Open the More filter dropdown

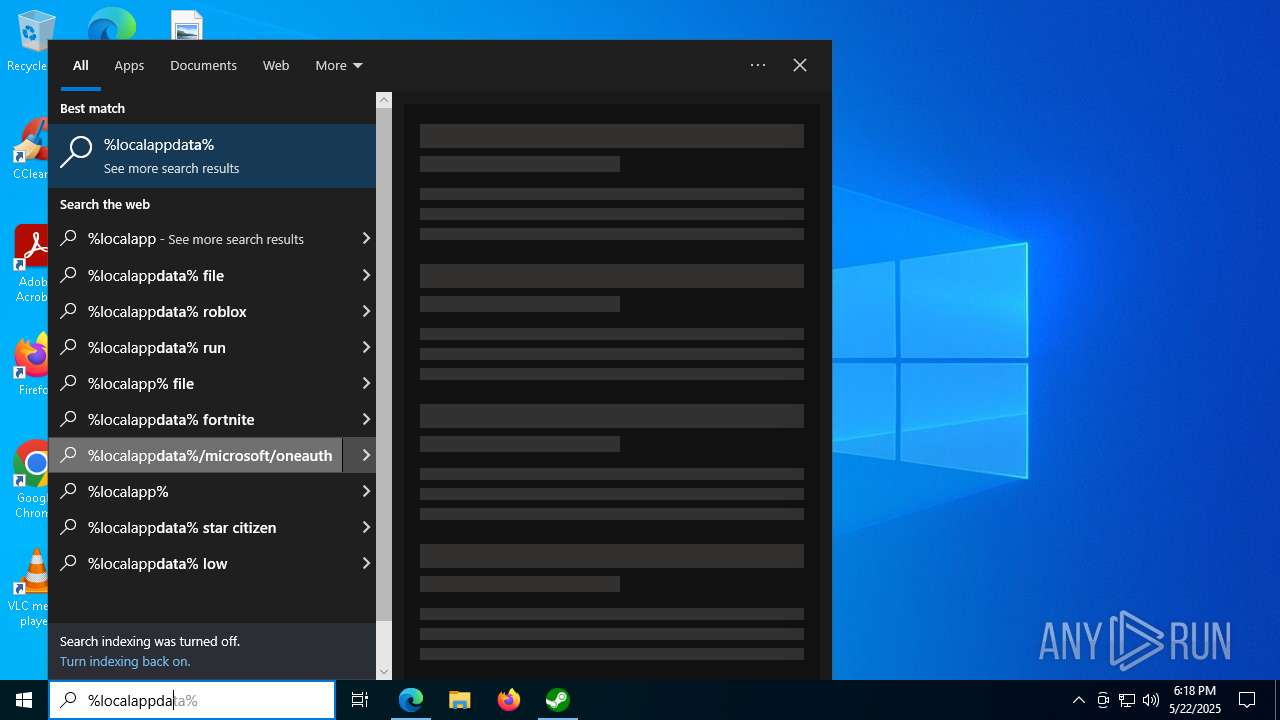click(339, 65)
